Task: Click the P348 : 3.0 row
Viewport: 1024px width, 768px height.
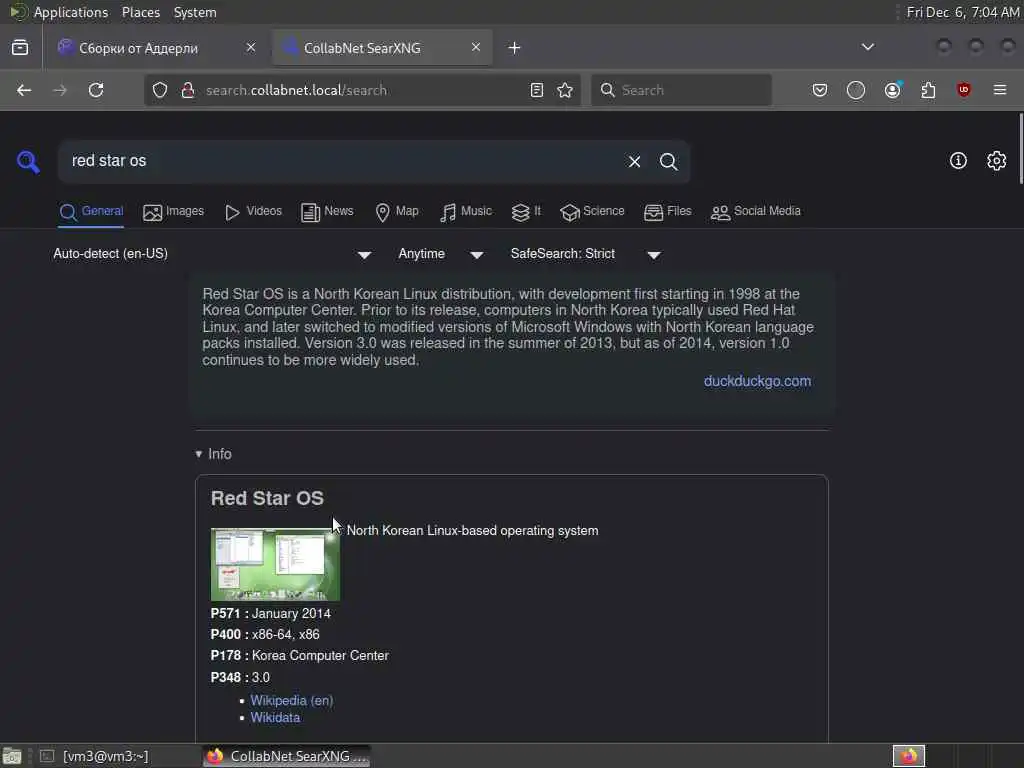Action: pyautogui.click(x=240, y=678)
